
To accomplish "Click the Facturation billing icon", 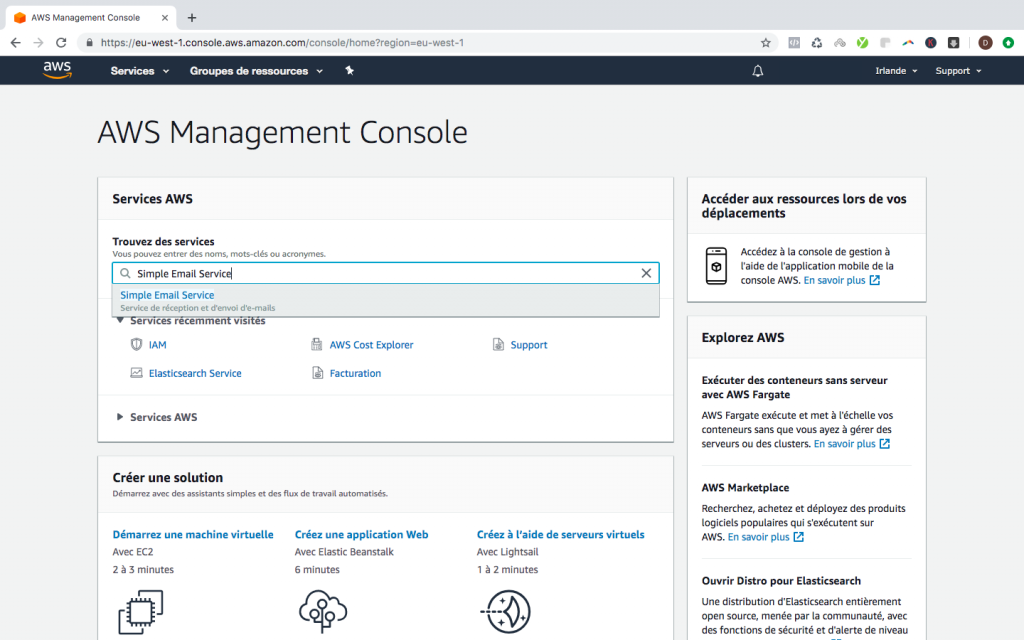I will click(317, 373).
